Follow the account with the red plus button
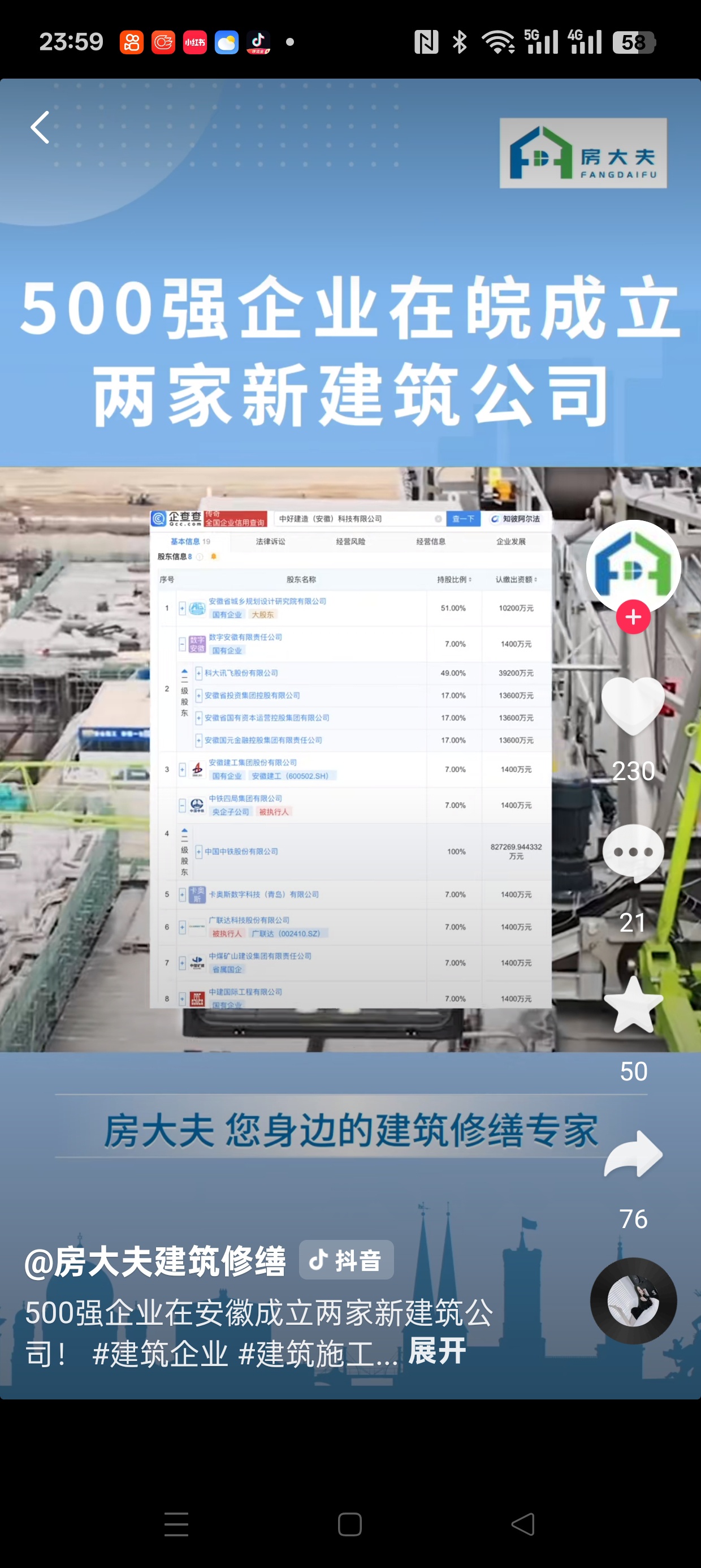 pos(633,617)
